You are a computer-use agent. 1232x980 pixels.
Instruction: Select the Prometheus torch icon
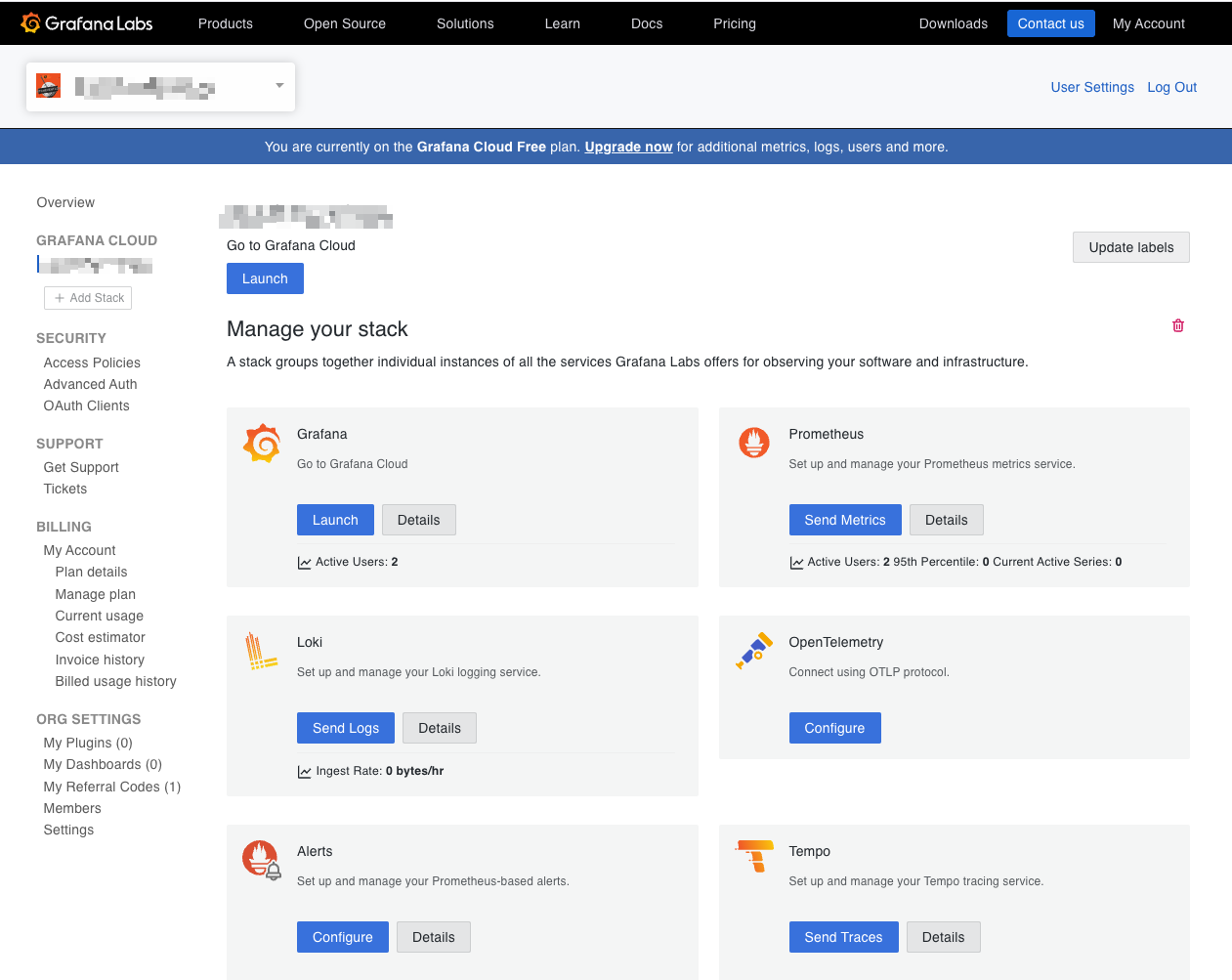(x=753, y=443)
